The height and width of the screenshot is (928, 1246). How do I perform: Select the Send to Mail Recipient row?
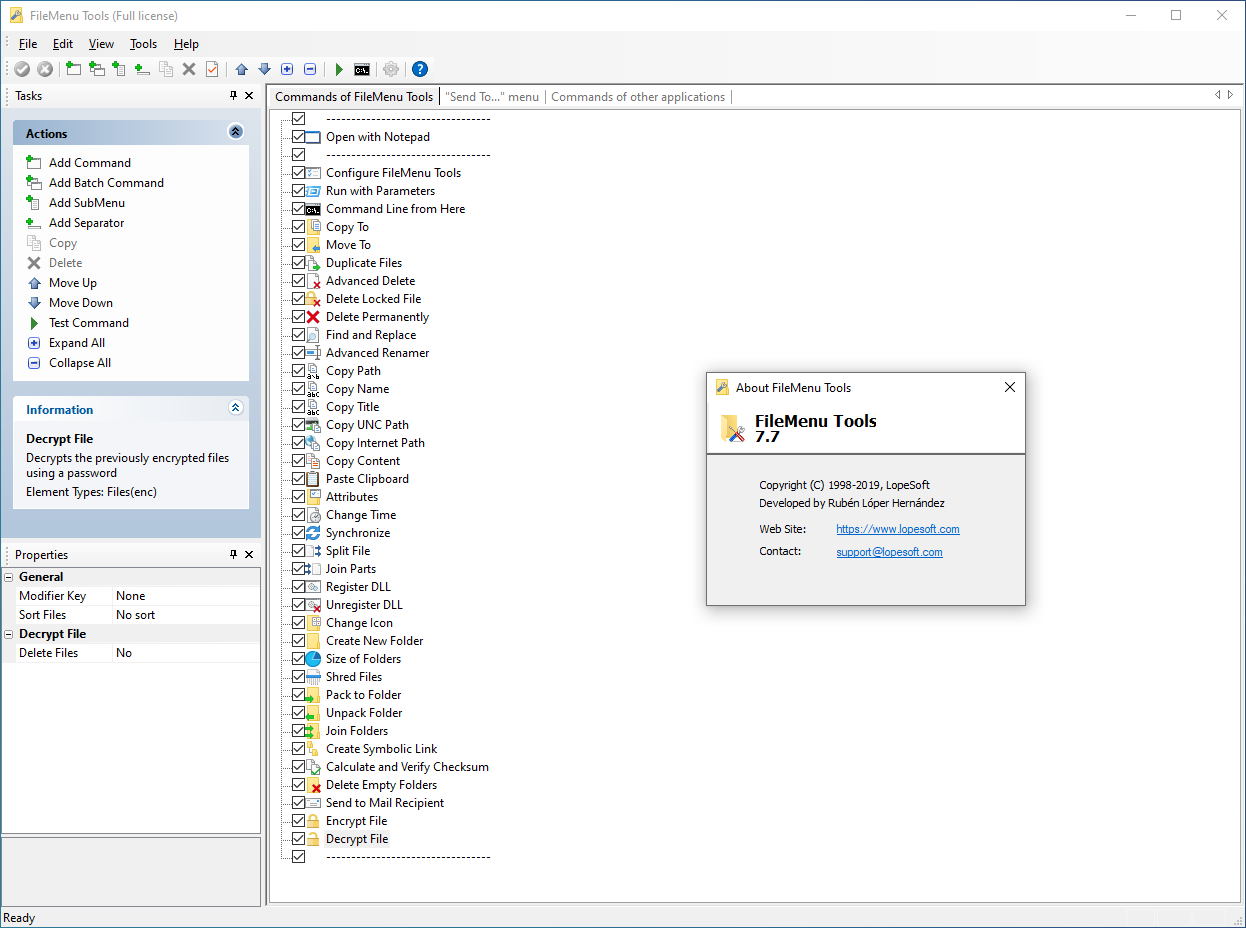pos(385,803)
